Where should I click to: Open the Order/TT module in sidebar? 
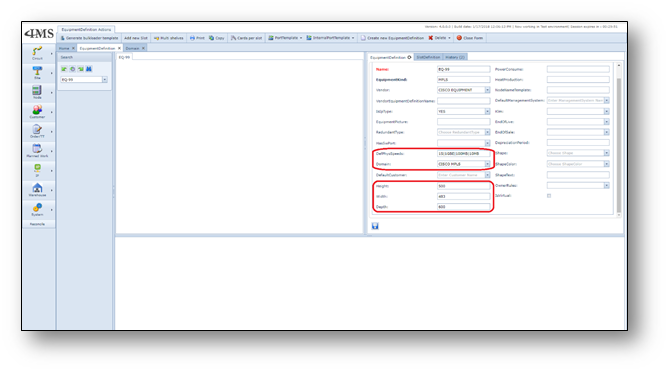point(37,131)
